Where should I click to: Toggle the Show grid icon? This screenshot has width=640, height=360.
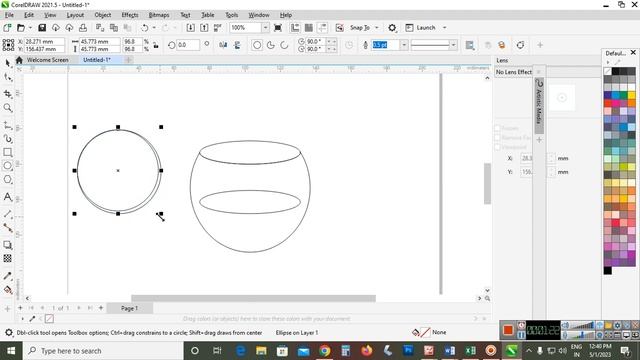[309, 28]
